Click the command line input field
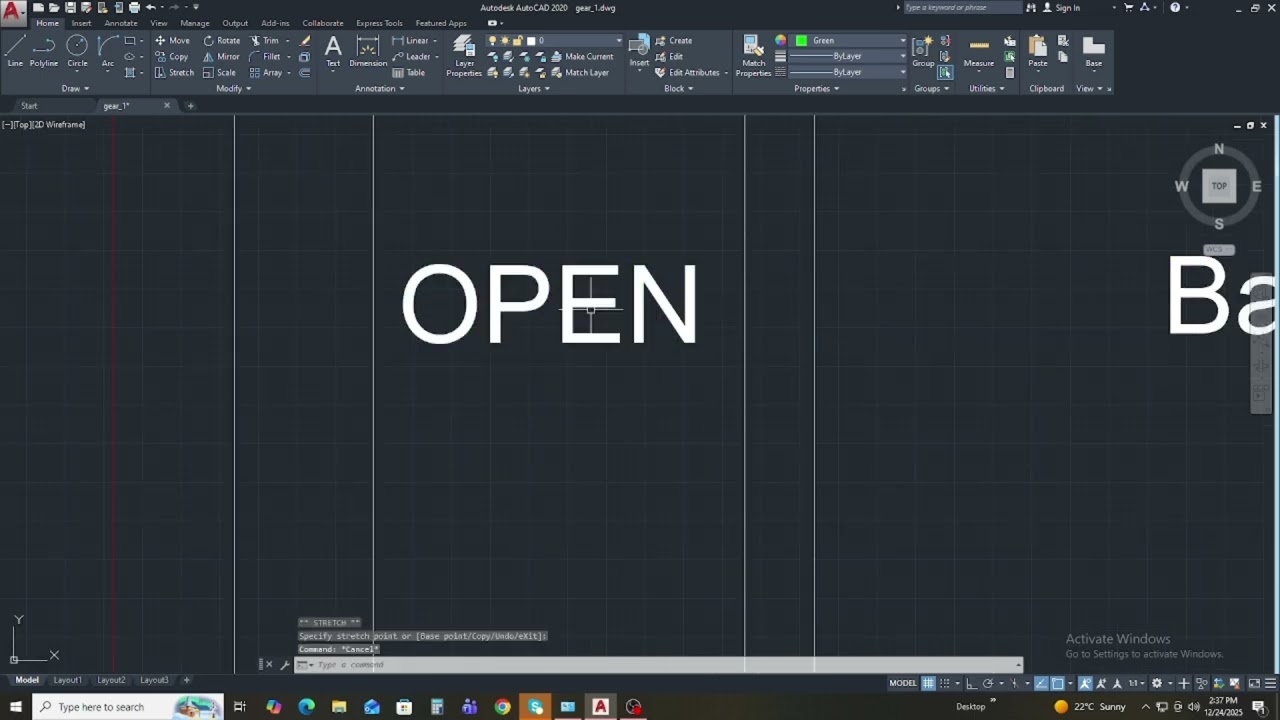The image size is (1280, 720). 660,665
